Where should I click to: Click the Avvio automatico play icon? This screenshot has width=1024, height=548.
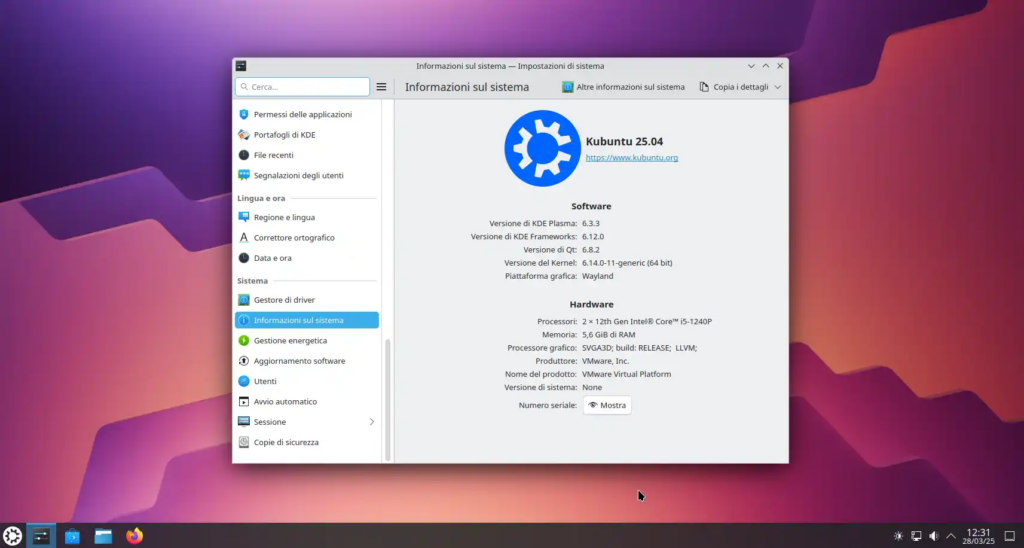click(x=244, y=401)
